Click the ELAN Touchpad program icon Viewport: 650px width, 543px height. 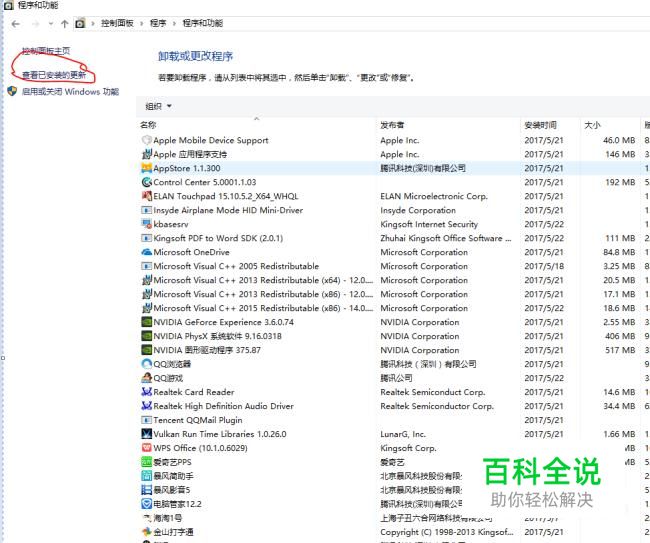pos(146,196)
